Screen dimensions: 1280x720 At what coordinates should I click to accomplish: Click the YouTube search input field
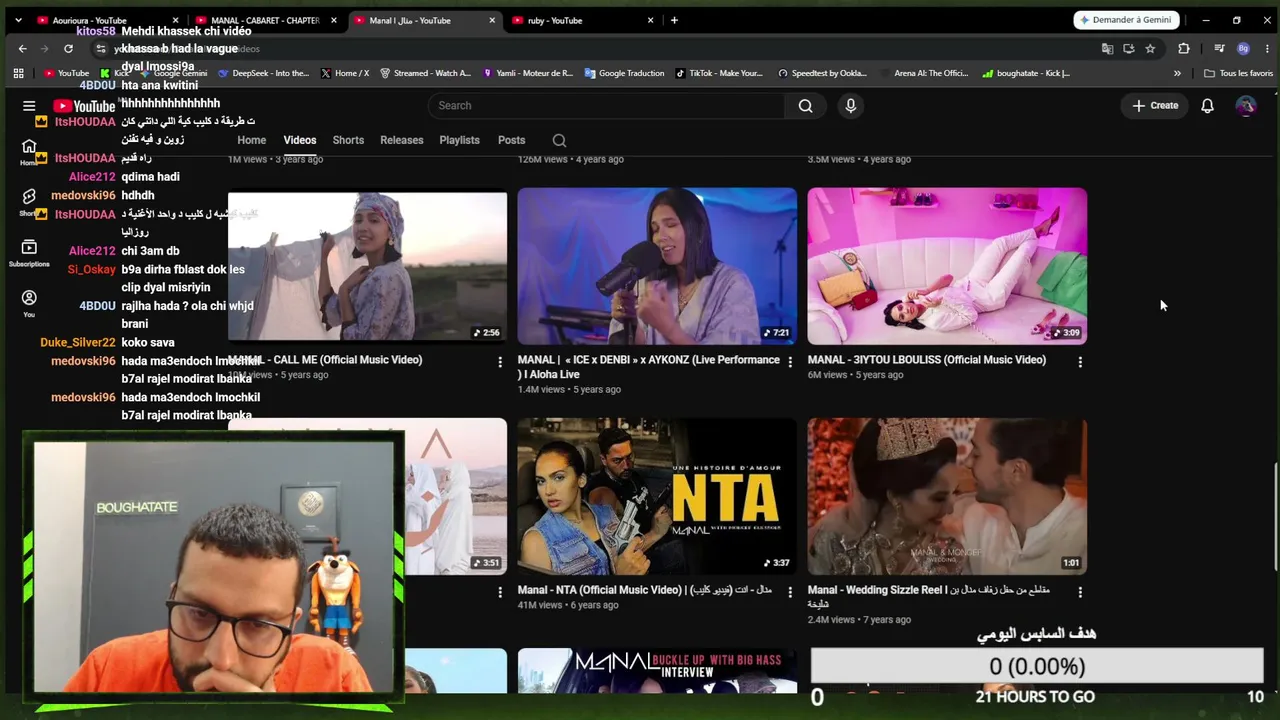608,106
